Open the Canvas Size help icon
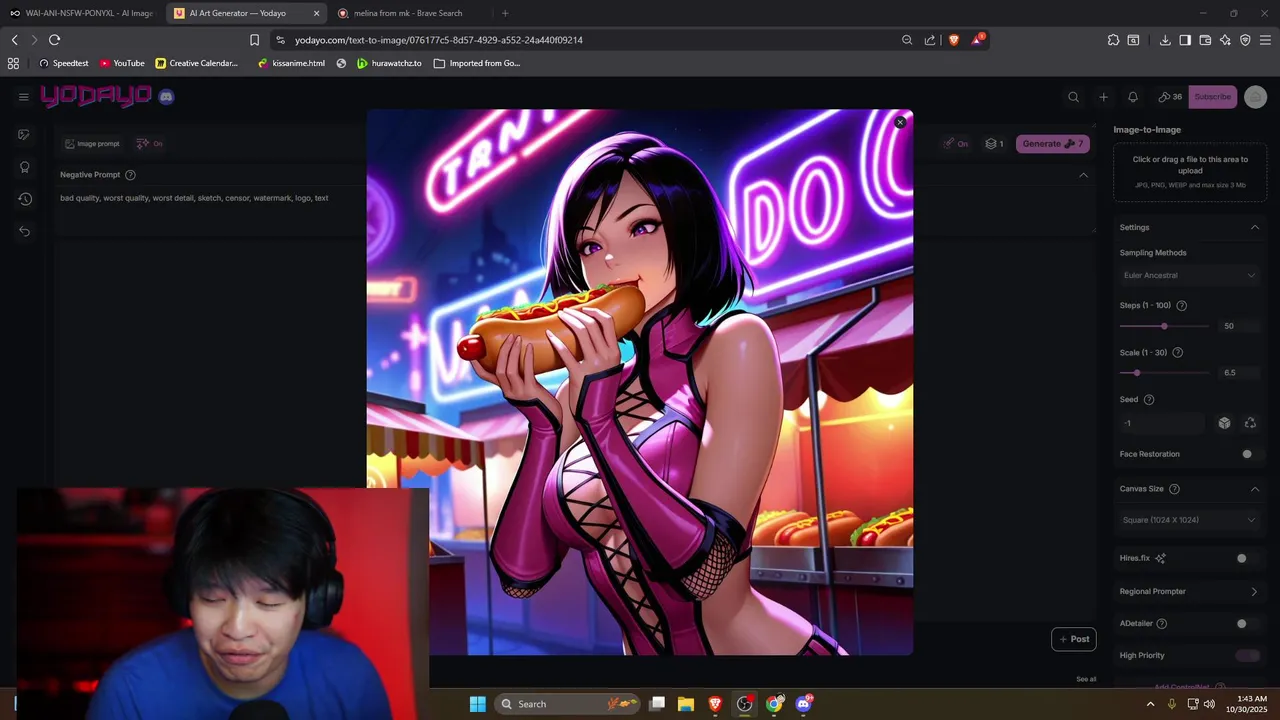This screenshot has height=720, width=1280. 1174,489
